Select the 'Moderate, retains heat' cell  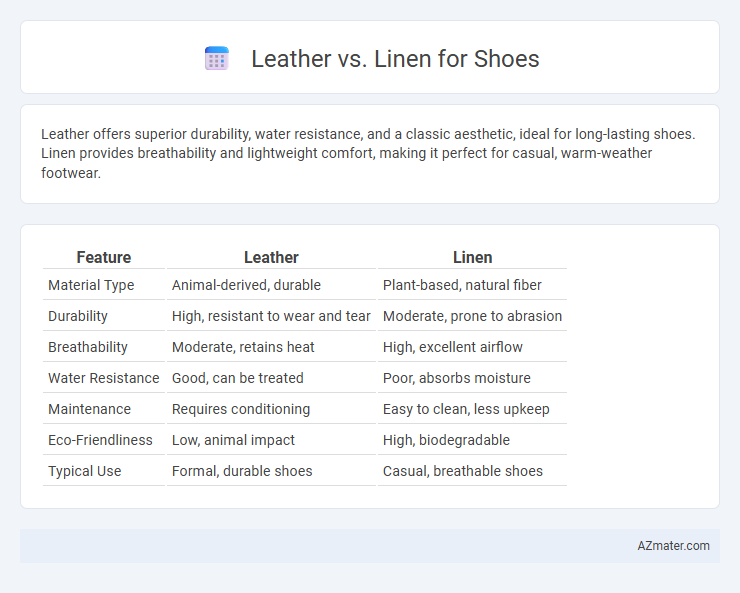point(243,347)
